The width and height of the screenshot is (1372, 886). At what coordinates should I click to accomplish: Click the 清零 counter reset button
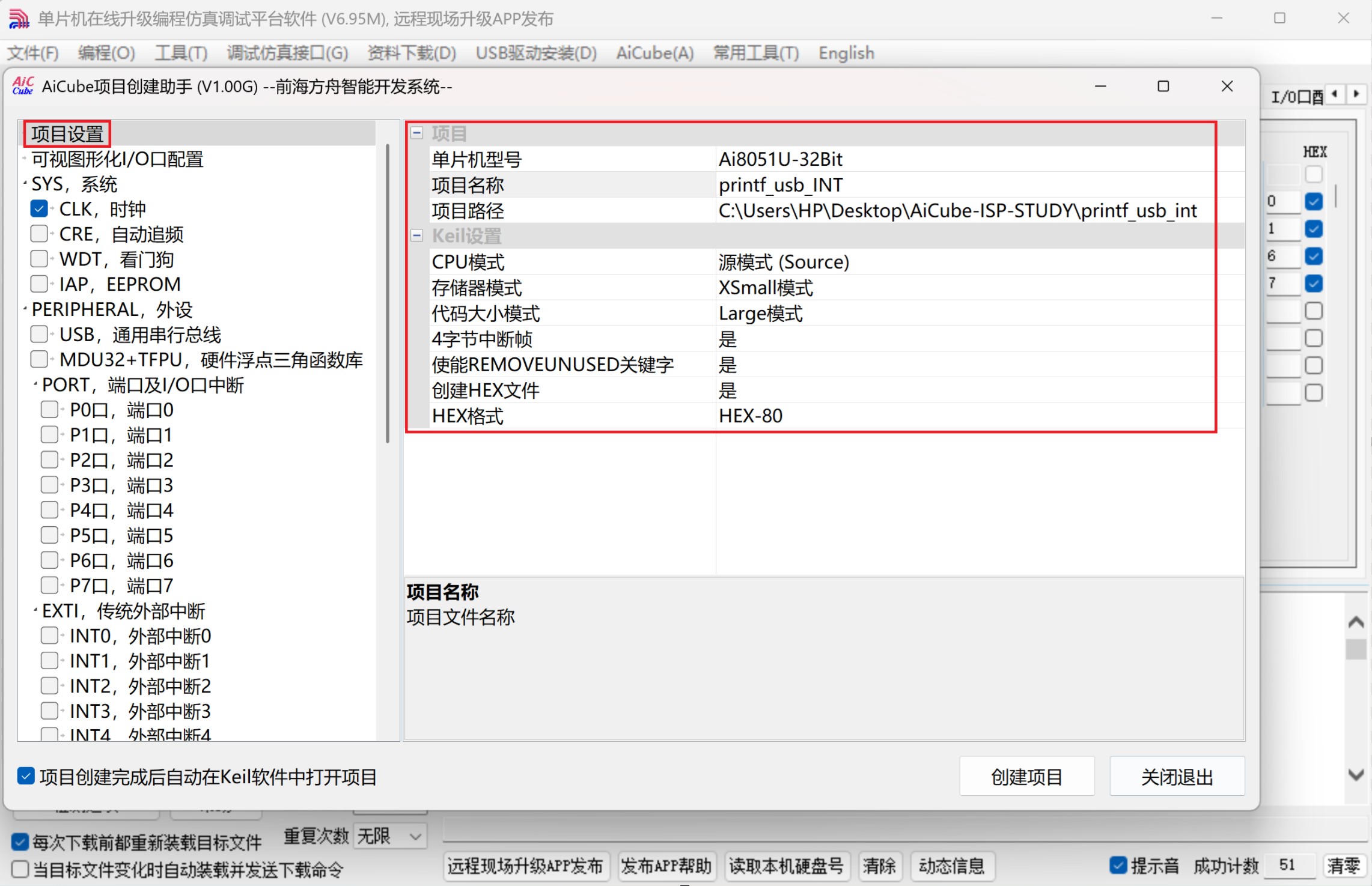pyautogui.click(x=1344, y=866)
